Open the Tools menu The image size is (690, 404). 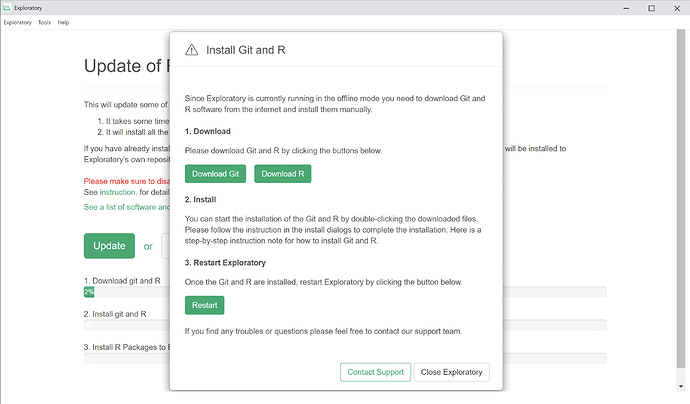[44, 22]
